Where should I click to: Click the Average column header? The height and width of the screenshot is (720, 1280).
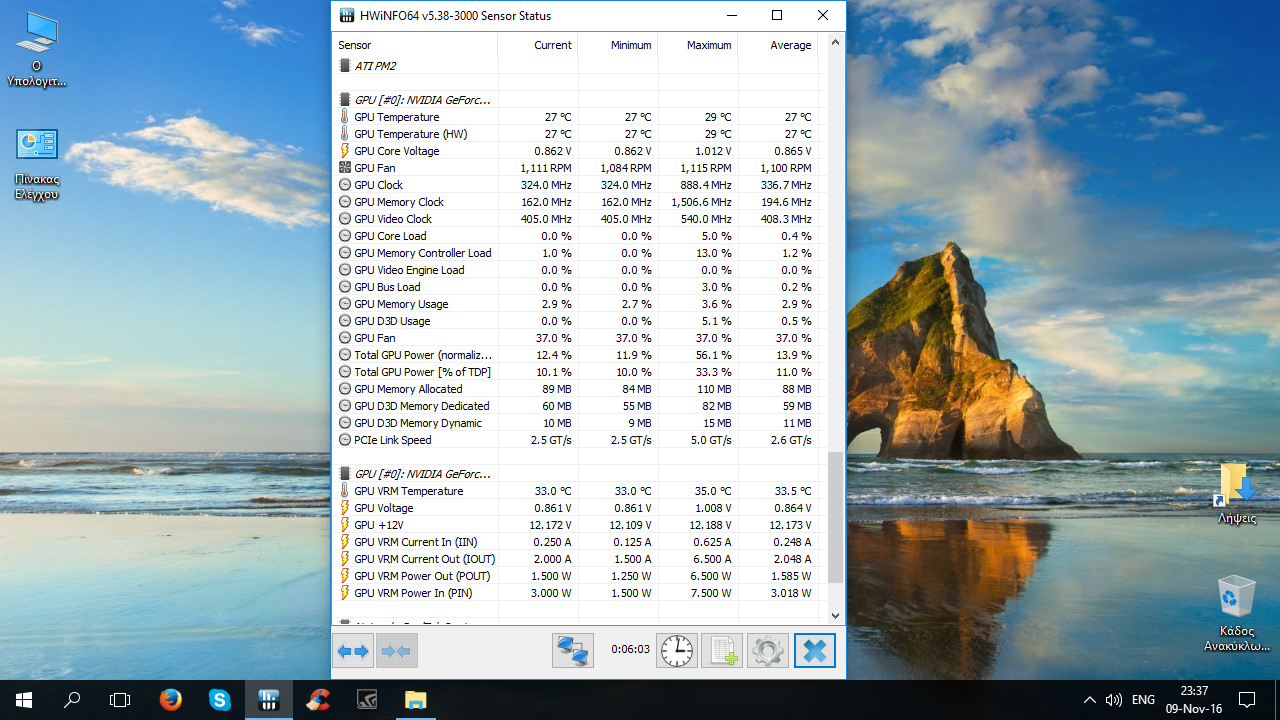coord(778,45)
